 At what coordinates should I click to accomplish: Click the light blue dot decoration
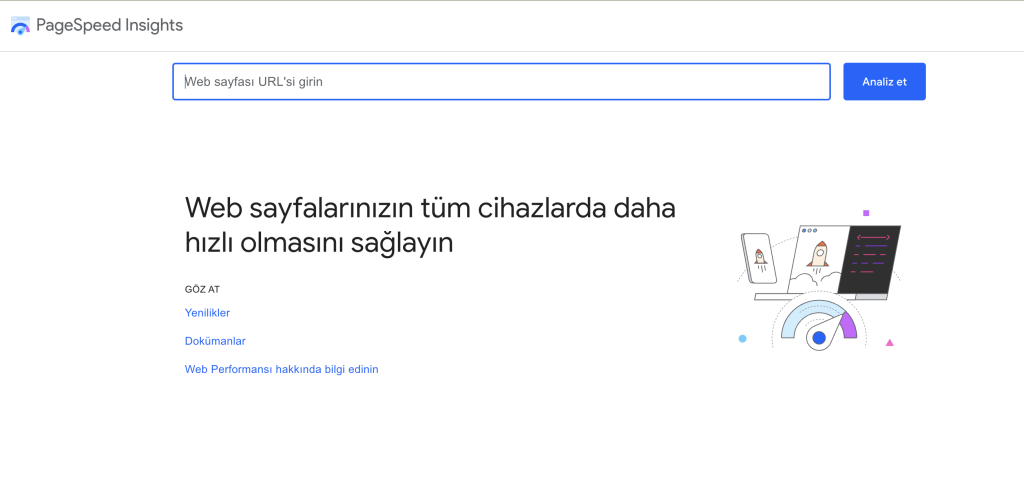coord(742,339)
